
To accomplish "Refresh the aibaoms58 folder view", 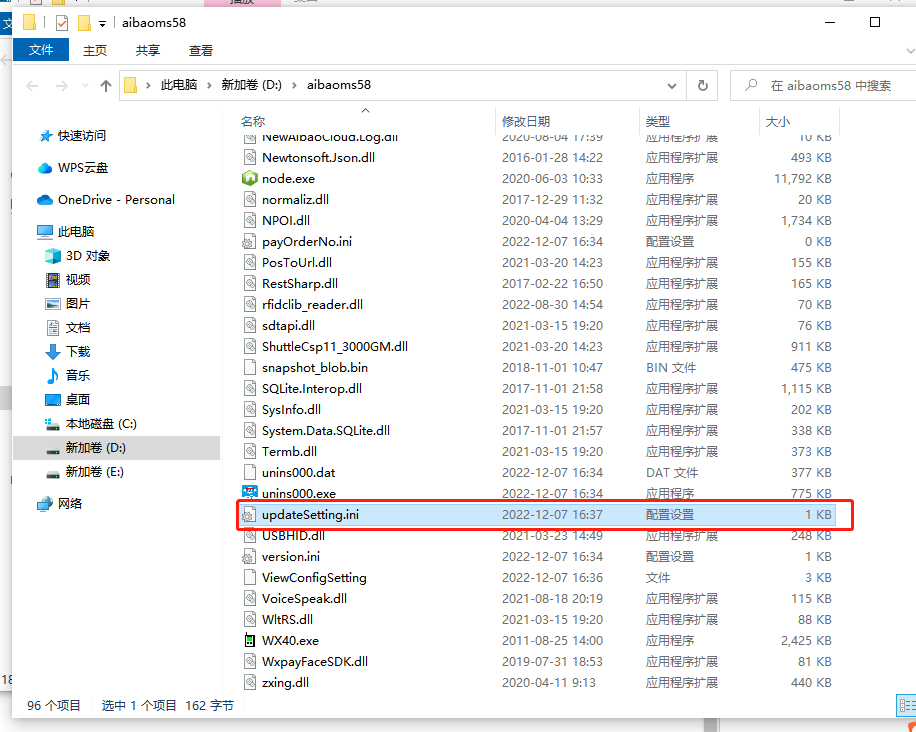I will tap(703, 86).
